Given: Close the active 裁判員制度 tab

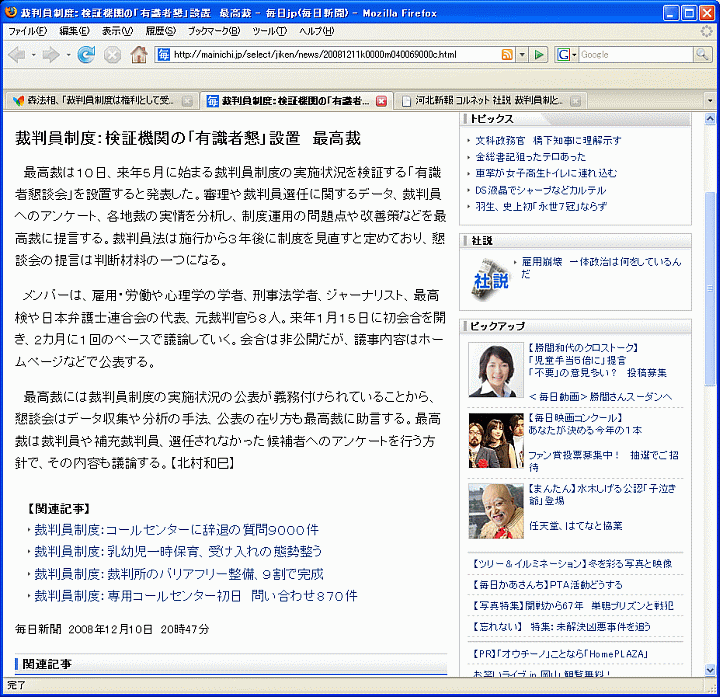Looking at the screenshot, I should 381,101.
